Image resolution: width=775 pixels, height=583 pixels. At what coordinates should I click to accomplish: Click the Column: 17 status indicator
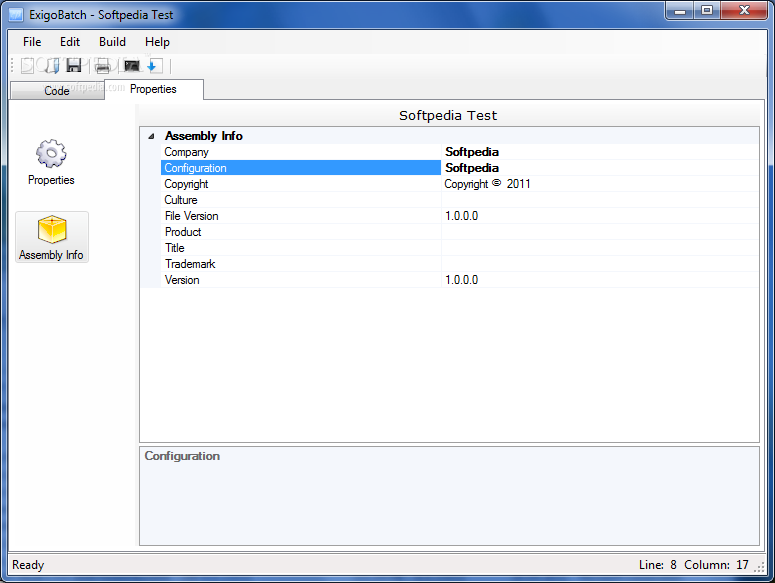click(x=716, y=565)
